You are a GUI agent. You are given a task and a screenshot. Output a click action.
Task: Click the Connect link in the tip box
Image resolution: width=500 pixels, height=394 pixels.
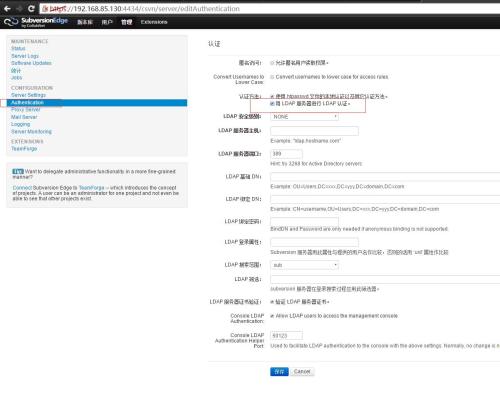22,188
